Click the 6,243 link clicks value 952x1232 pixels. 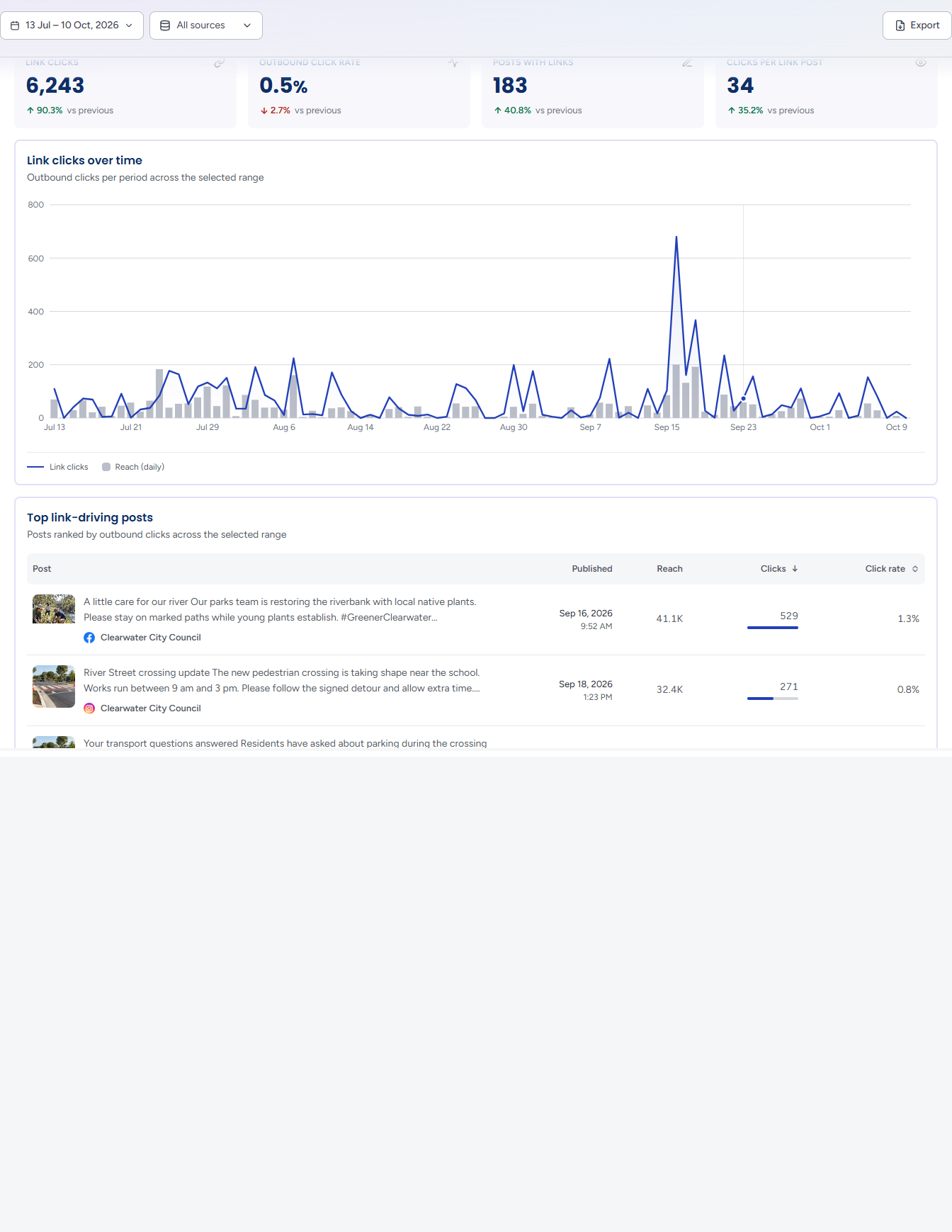[x=55, y=86]
